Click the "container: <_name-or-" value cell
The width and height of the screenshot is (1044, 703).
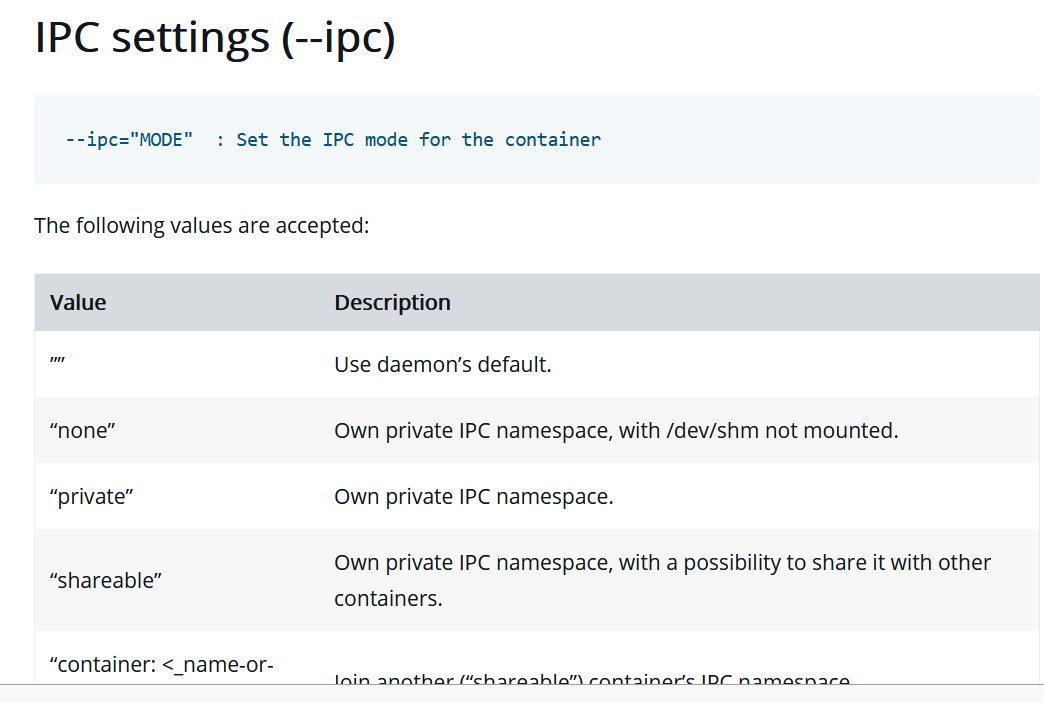click(162, 662)
